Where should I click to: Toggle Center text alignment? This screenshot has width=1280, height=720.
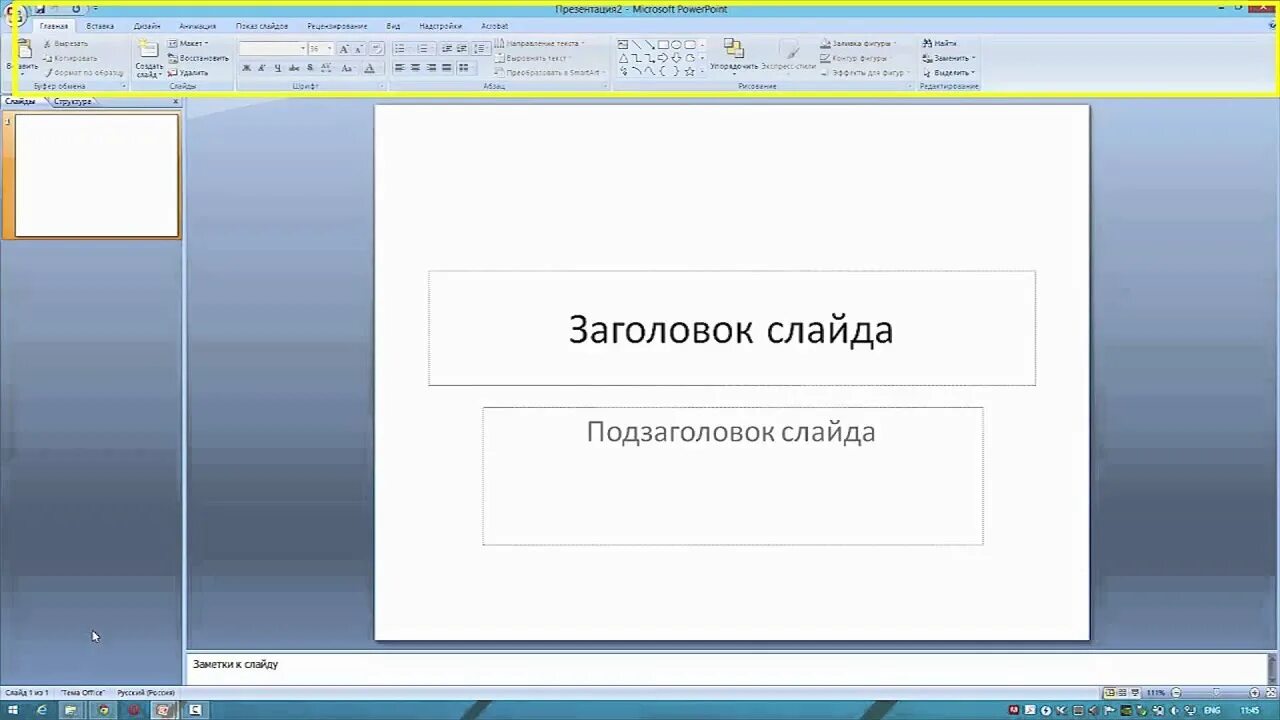tap(415, 68)
